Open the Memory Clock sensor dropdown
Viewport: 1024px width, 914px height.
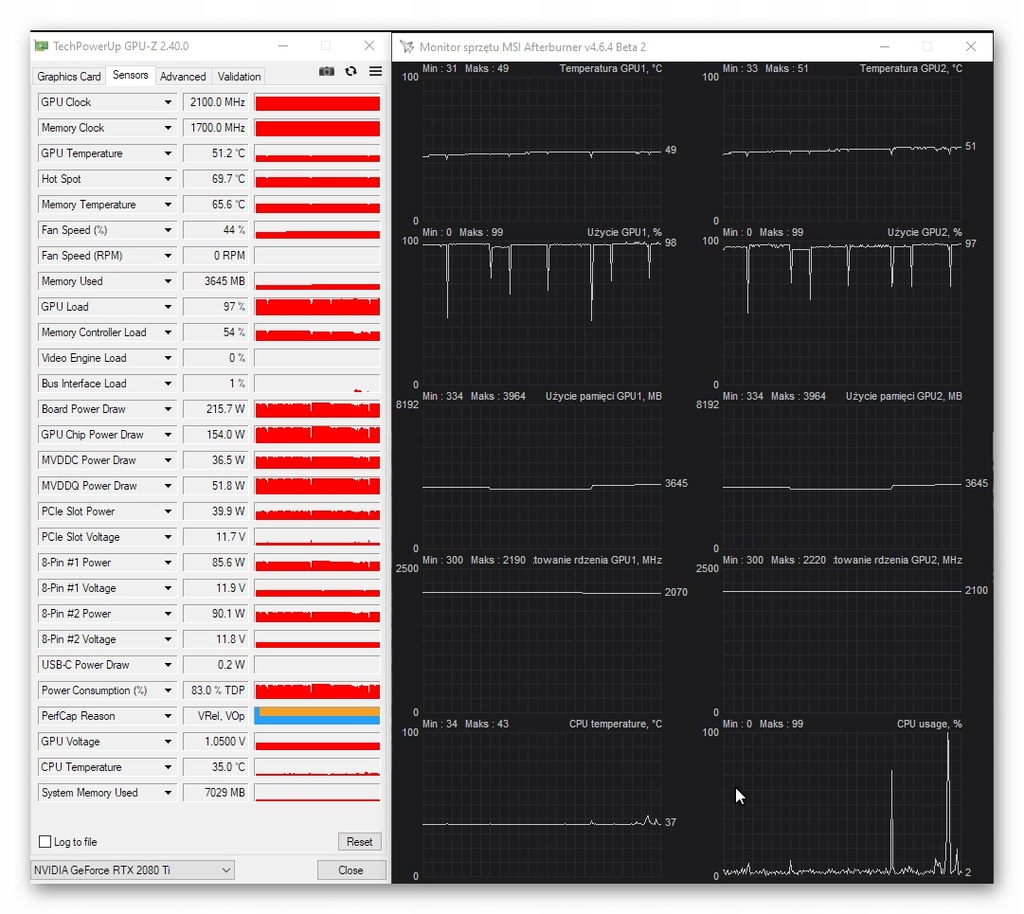(x=168, y=128)
